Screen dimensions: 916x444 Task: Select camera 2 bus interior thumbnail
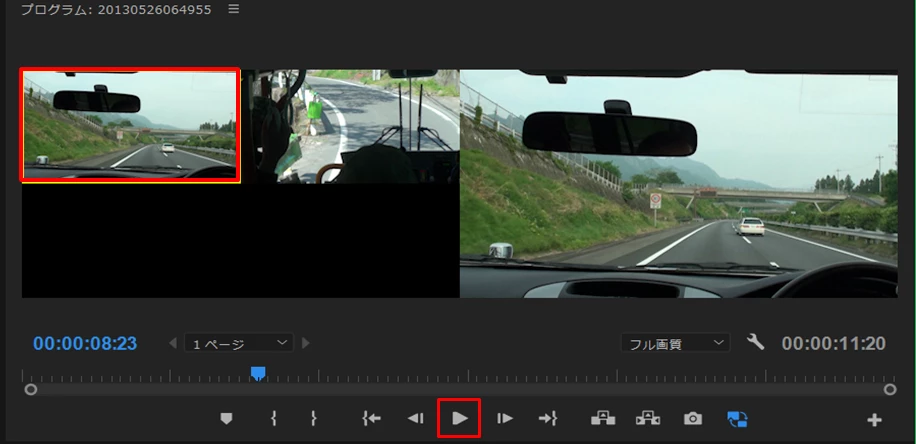351,126
